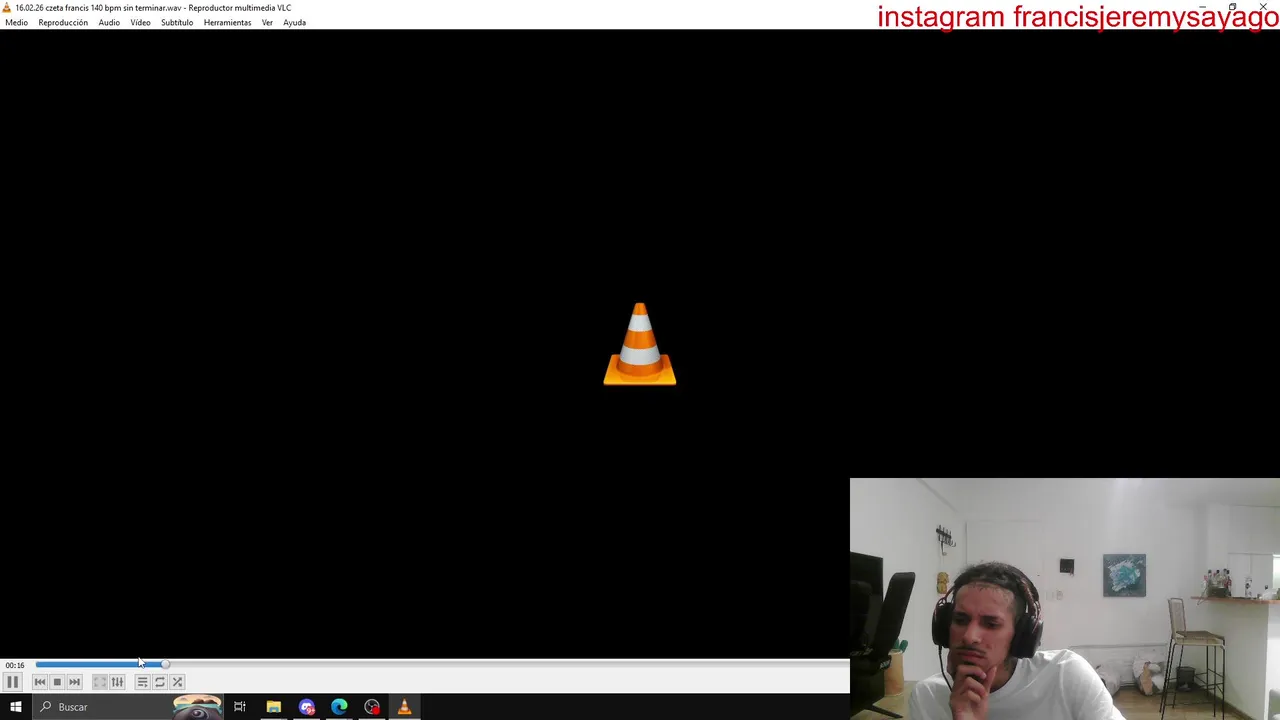1280x720 pixels.
Task: Toggle loop repeat mode
Action: [x=160, y=682]
